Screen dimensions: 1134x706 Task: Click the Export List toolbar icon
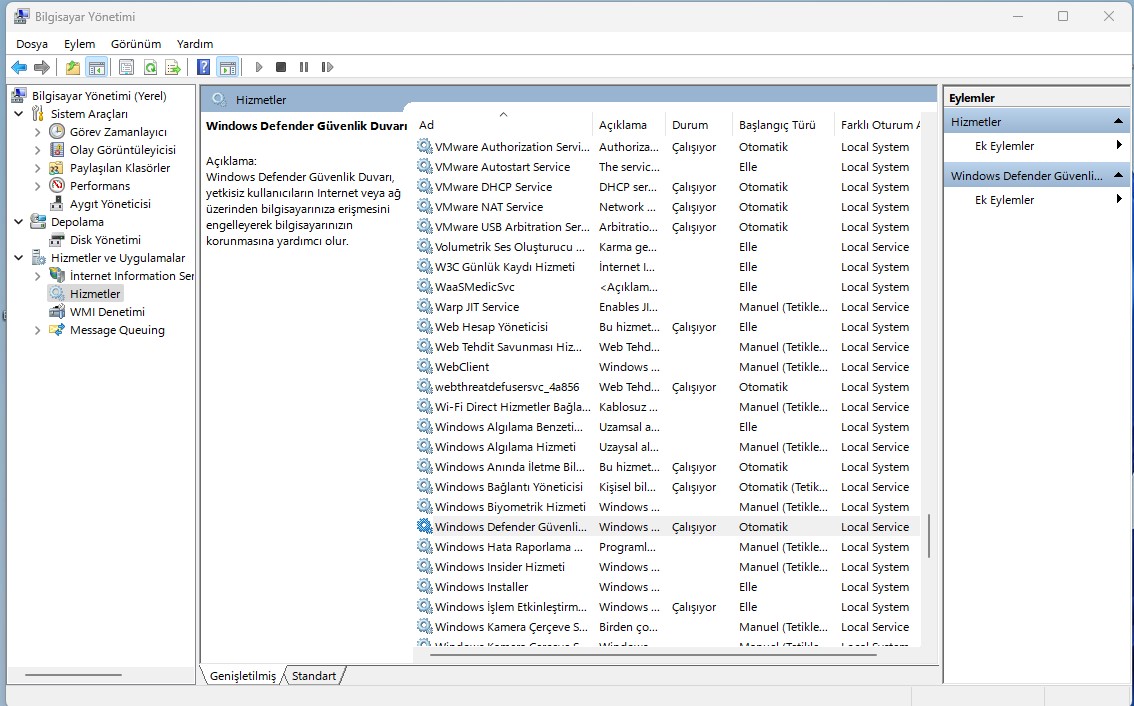pyautogui.click(x=173, y=67)
